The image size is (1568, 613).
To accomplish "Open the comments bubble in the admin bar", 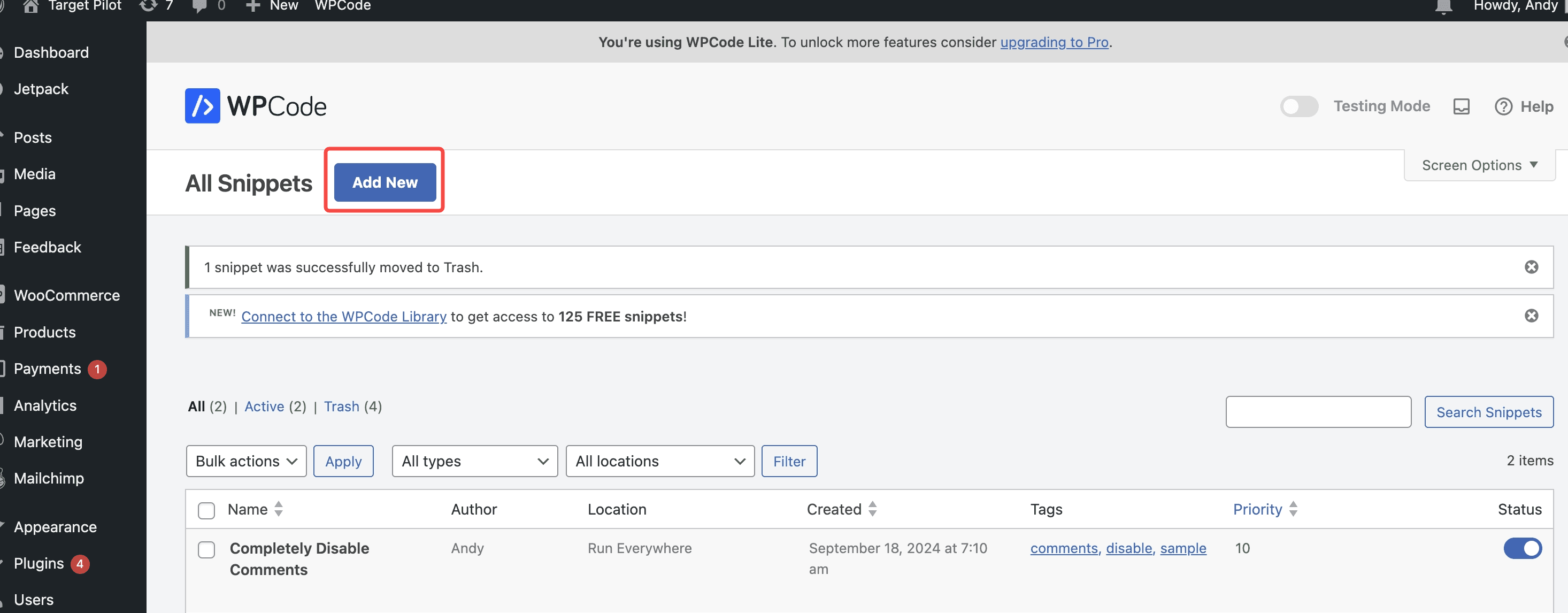I will [199, 6].
